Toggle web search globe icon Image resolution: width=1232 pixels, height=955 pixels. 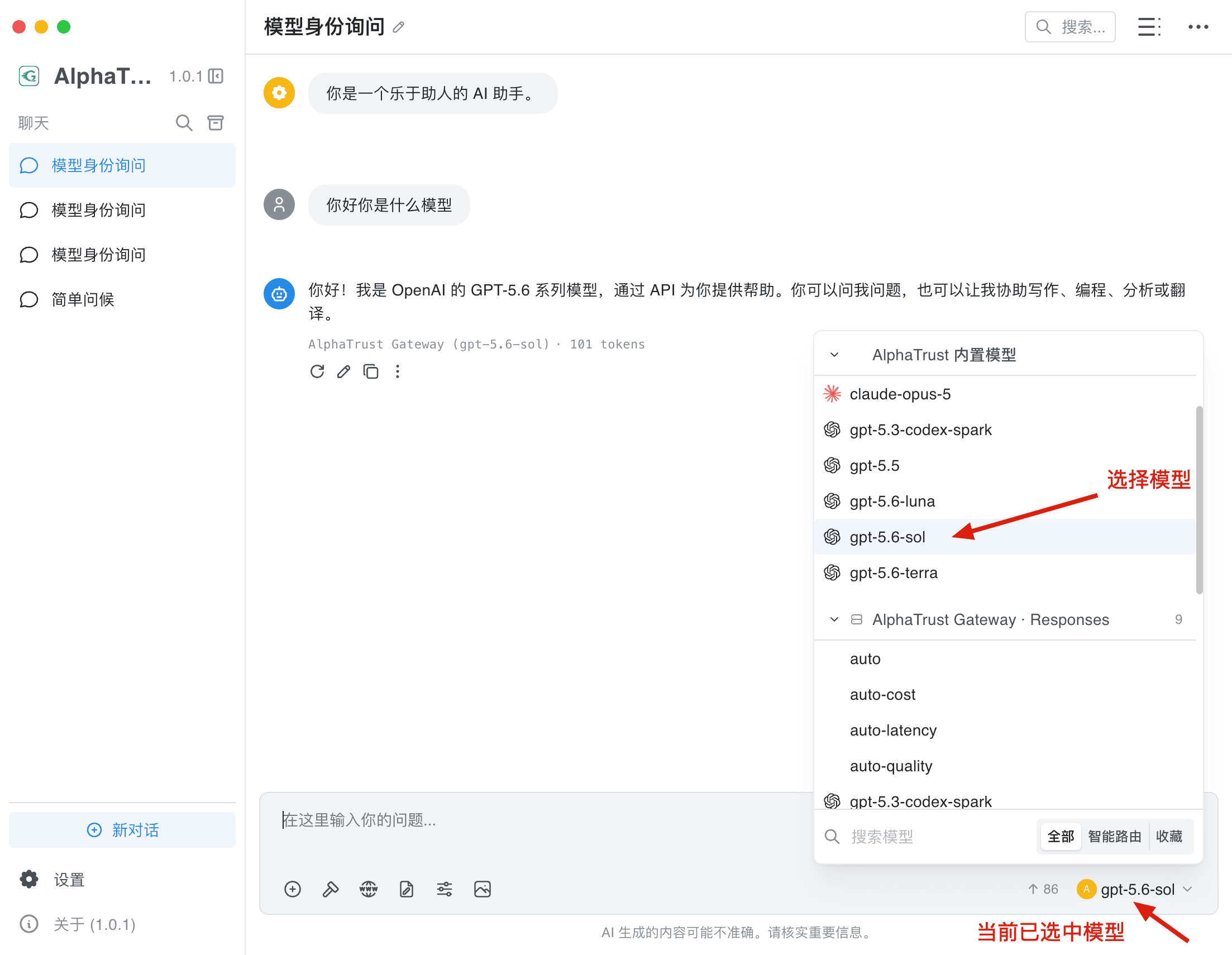369,889
